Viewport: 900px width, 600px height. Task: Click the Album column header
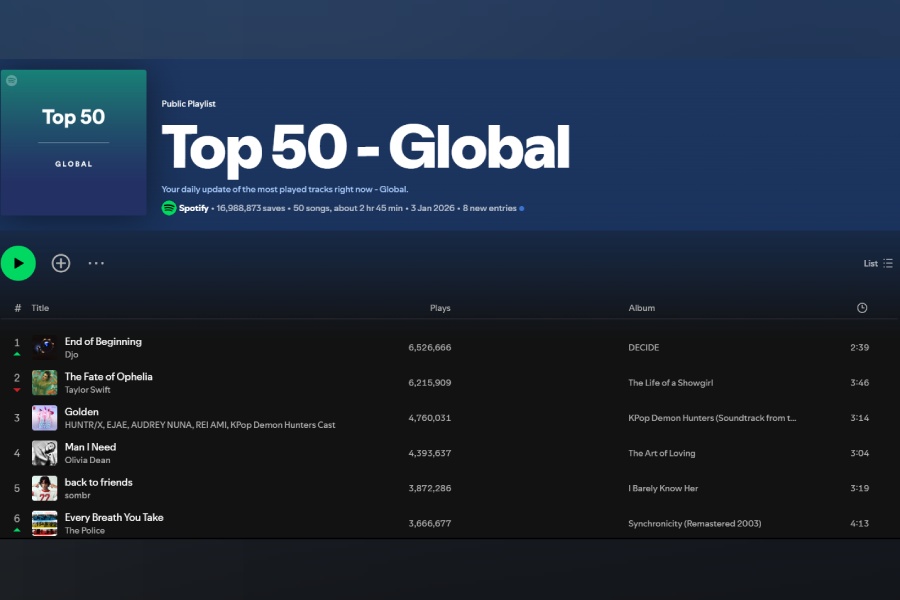(x=641, y=308)
